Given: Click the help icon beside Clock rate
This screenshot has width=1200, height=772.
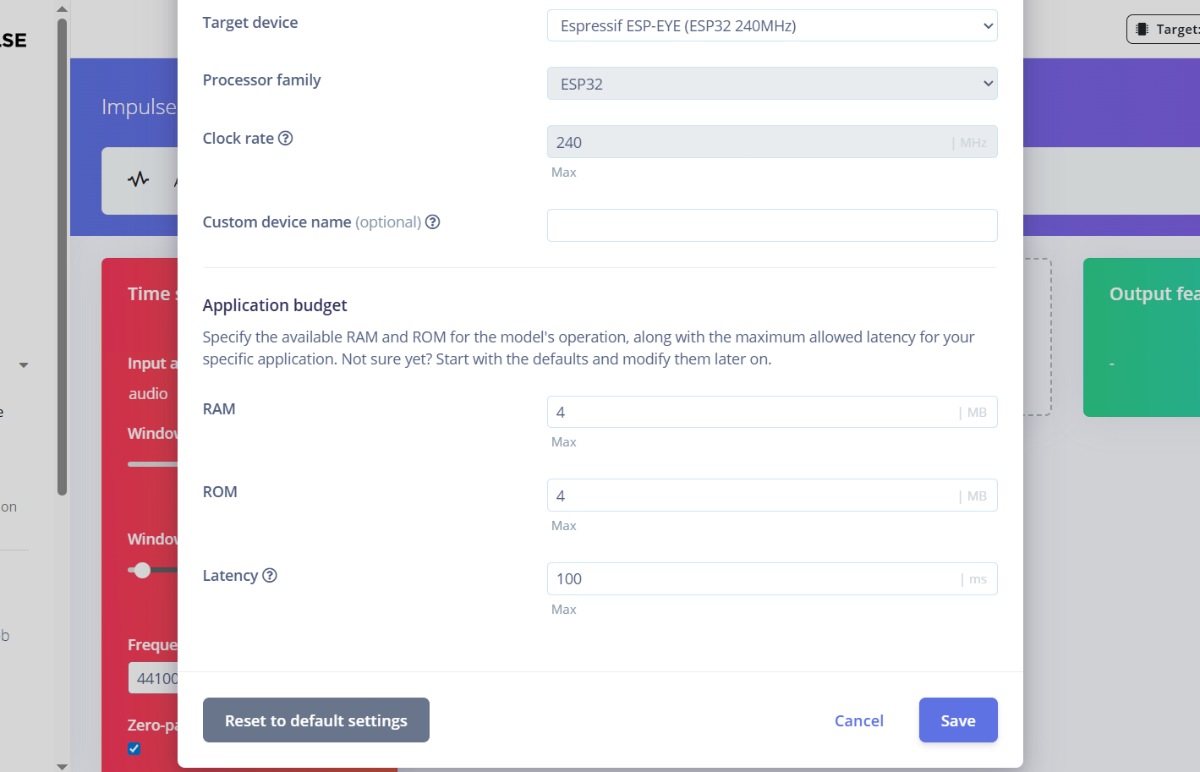Looking at the screenshot, I should (285, 139).
